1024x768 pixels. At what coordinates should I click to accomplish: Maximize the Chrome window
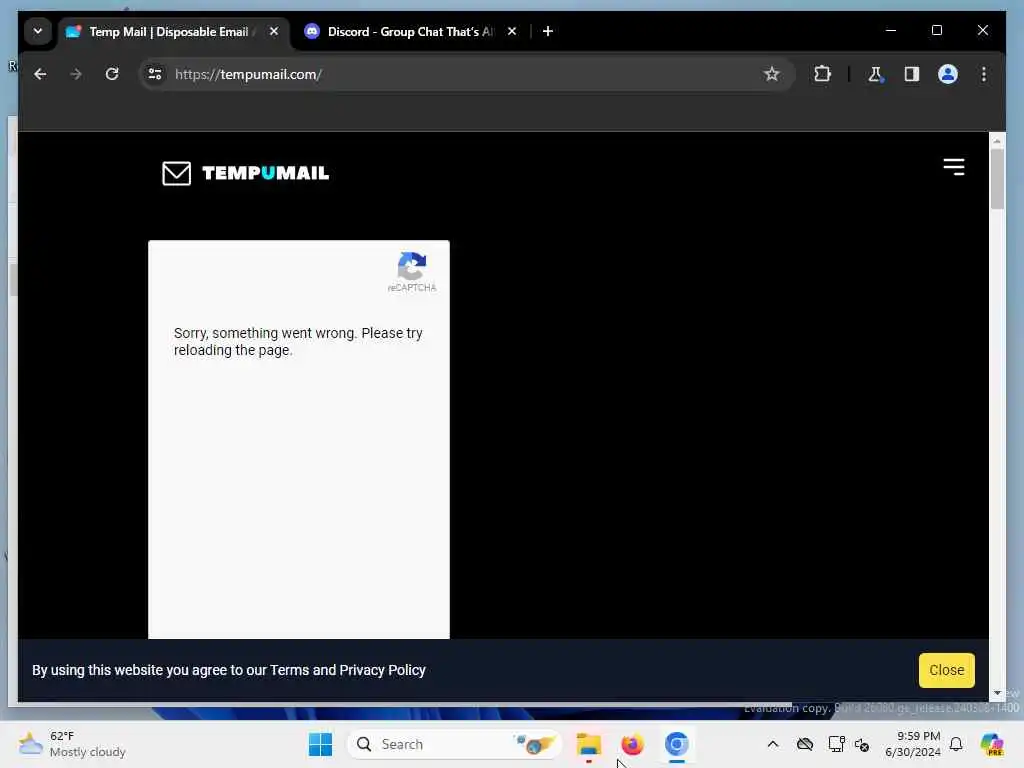pyautogui.click(x=936, y=31)
